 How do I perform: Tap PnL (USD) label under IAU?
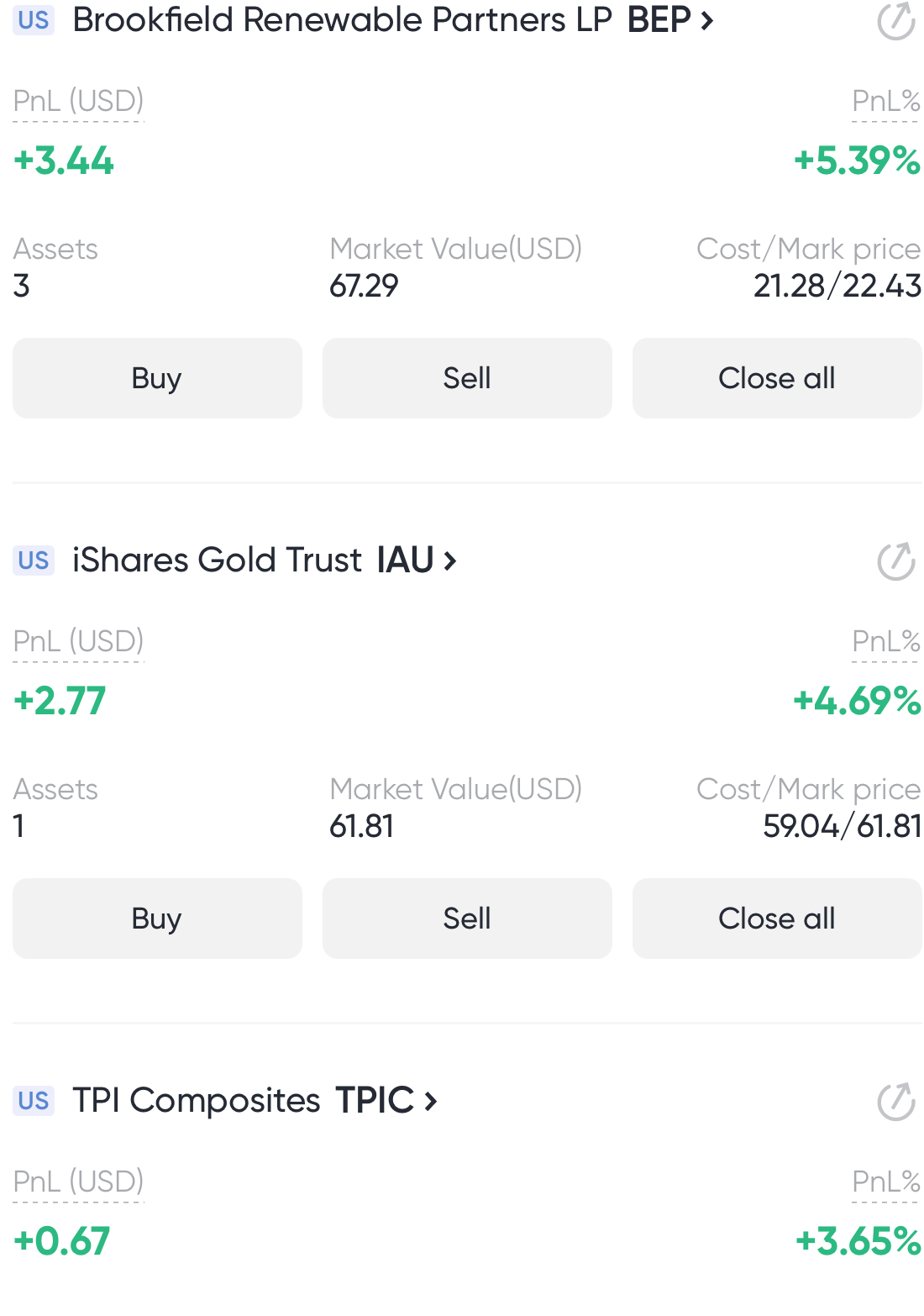(79, 642)
